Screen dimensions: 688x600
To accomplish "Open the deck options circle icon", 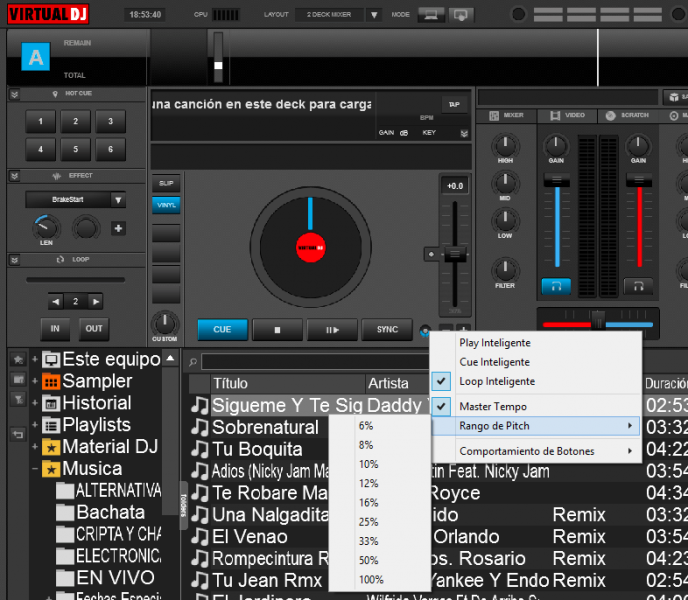I will (425, 331).
